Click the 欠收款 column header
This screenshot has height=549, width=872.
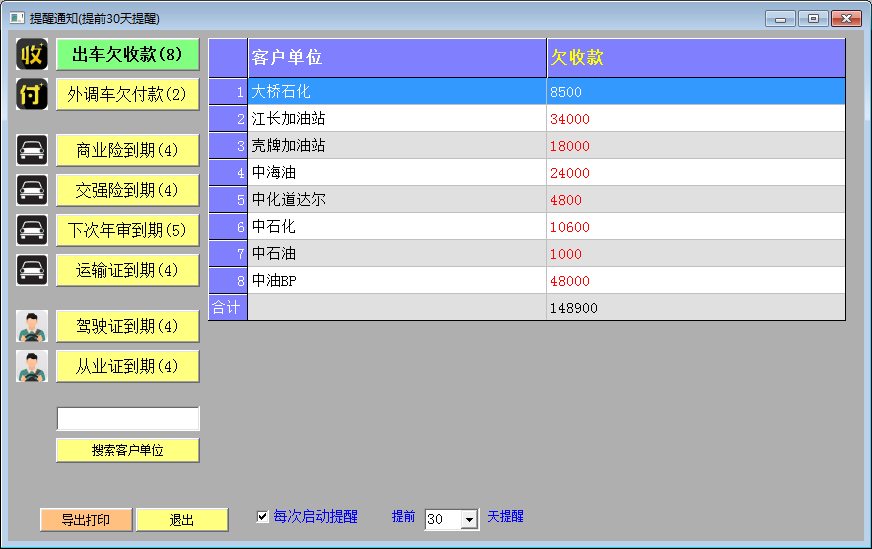pos(696,58)
